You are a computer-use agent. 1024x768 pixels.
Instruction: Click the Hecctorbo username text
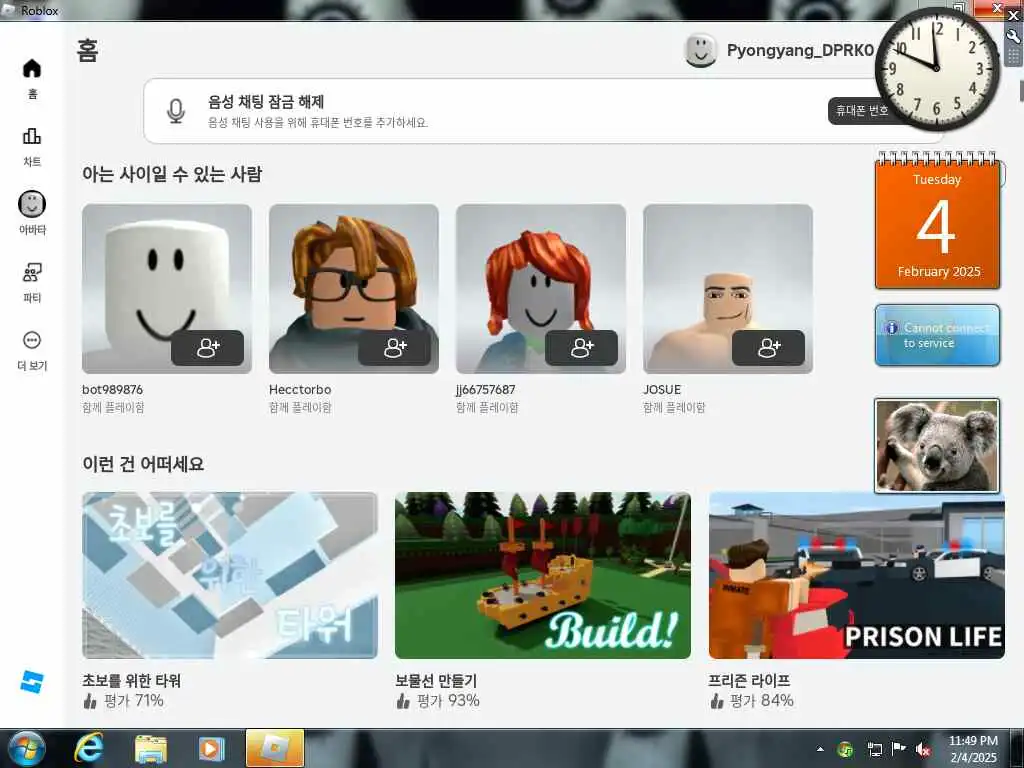[x=300, y=389]
